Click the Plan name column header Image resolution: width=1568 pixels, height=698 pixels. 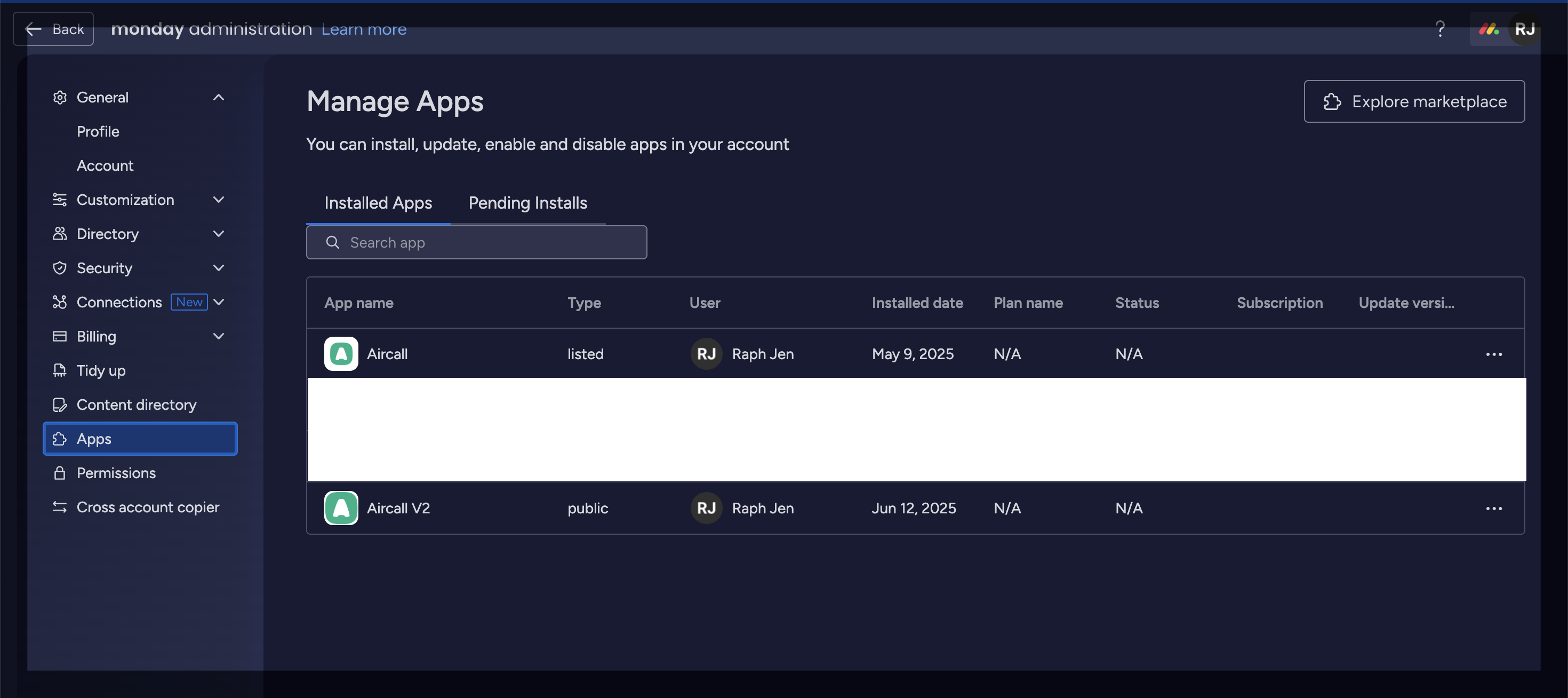pyautogui.click(x=1028, y=303)
